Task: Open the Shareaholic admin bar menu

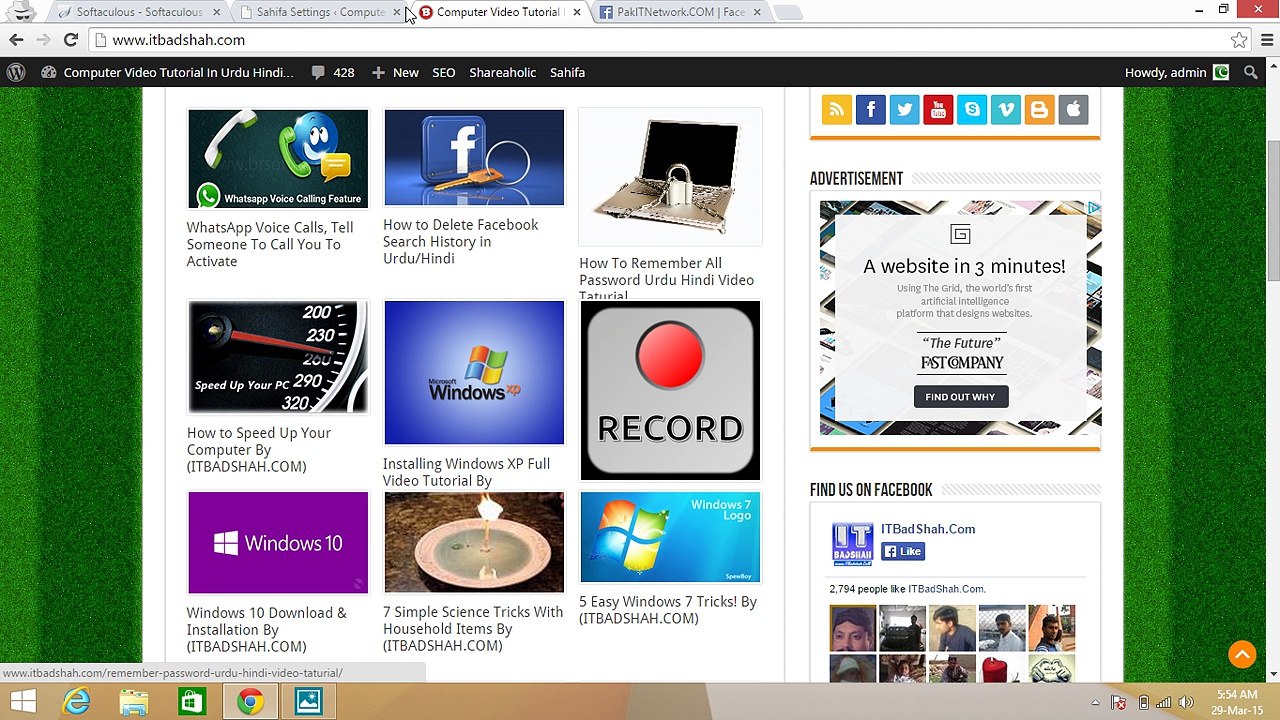Action: tap(503, 72)
